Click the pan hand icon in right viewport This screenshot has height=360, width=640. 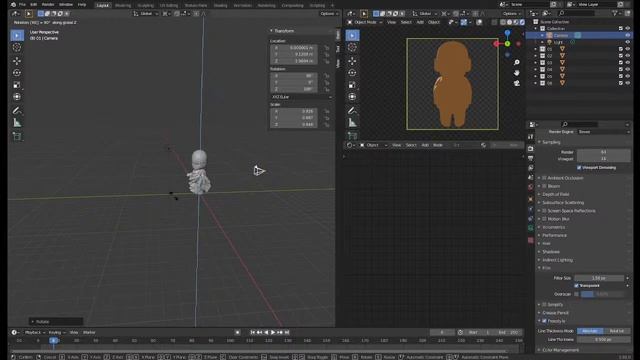click(x=517, y=73)
